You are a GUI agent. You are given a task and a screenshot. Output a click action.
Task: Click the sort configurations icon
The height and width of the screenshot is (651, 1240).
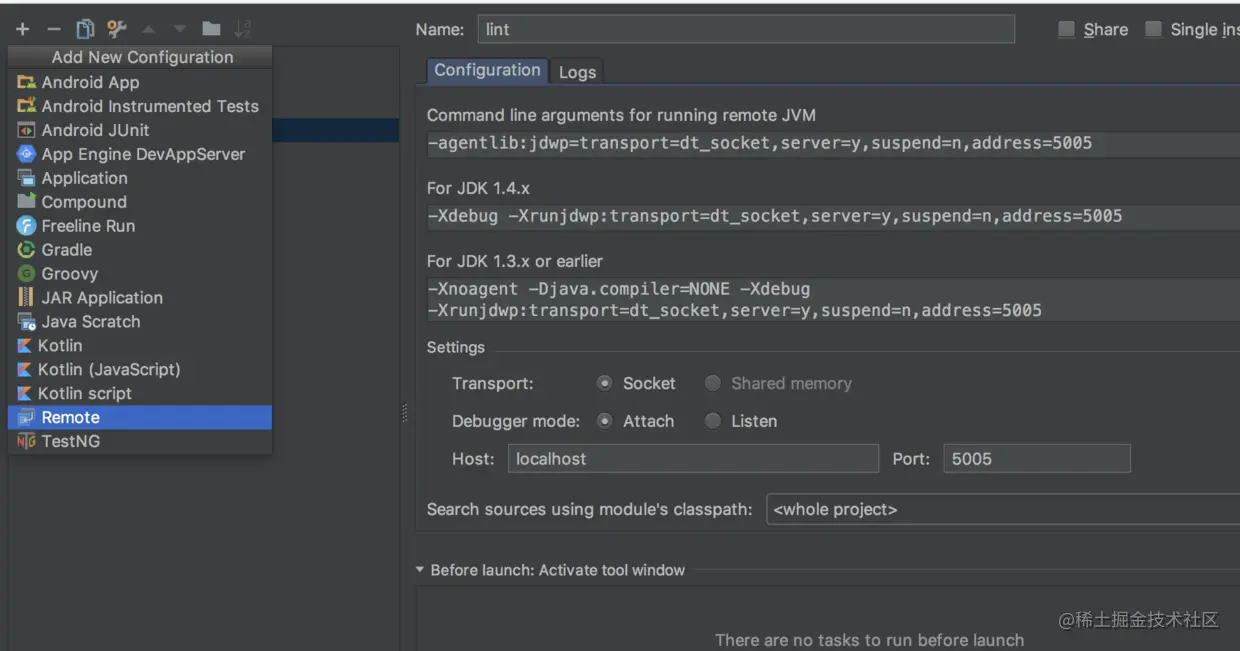243,29
